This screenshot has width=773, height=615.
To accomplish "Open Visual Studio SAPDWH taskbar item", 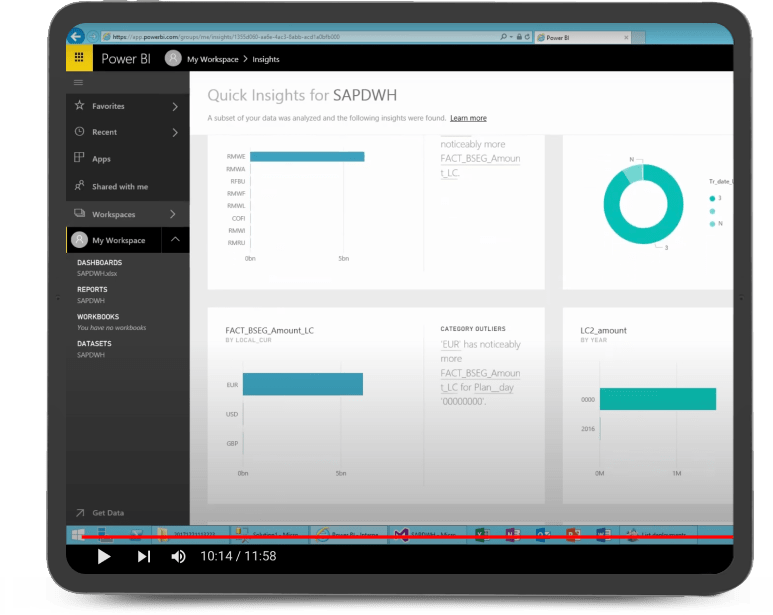I will tap(427, 535).
